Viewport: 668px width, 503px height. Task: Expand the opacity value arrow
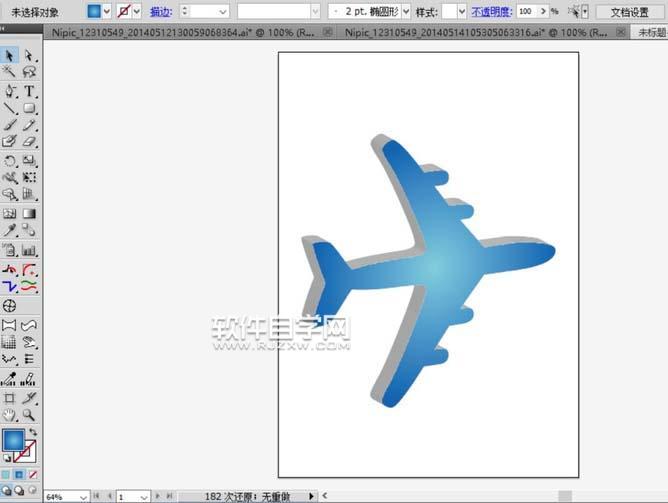coord(543,11)
